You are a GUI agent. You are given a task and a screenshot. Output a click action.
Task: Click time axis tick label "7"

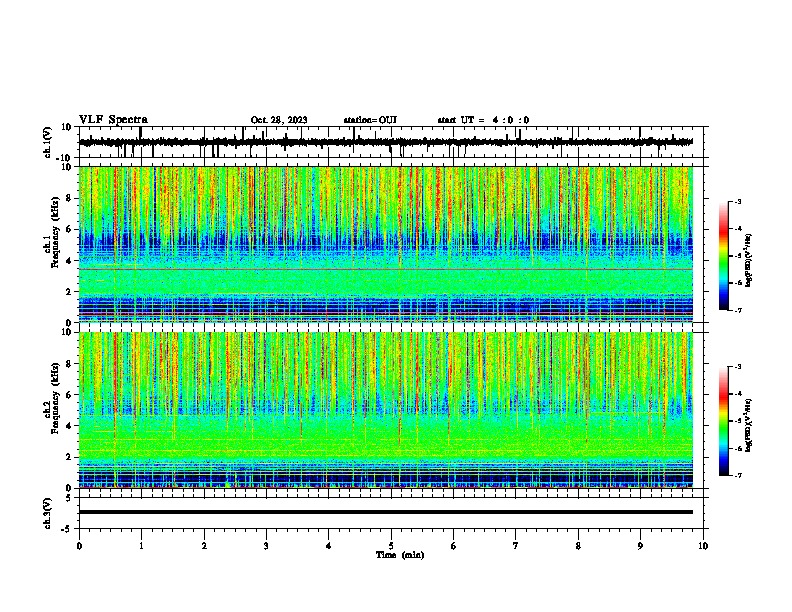(516, 546)
